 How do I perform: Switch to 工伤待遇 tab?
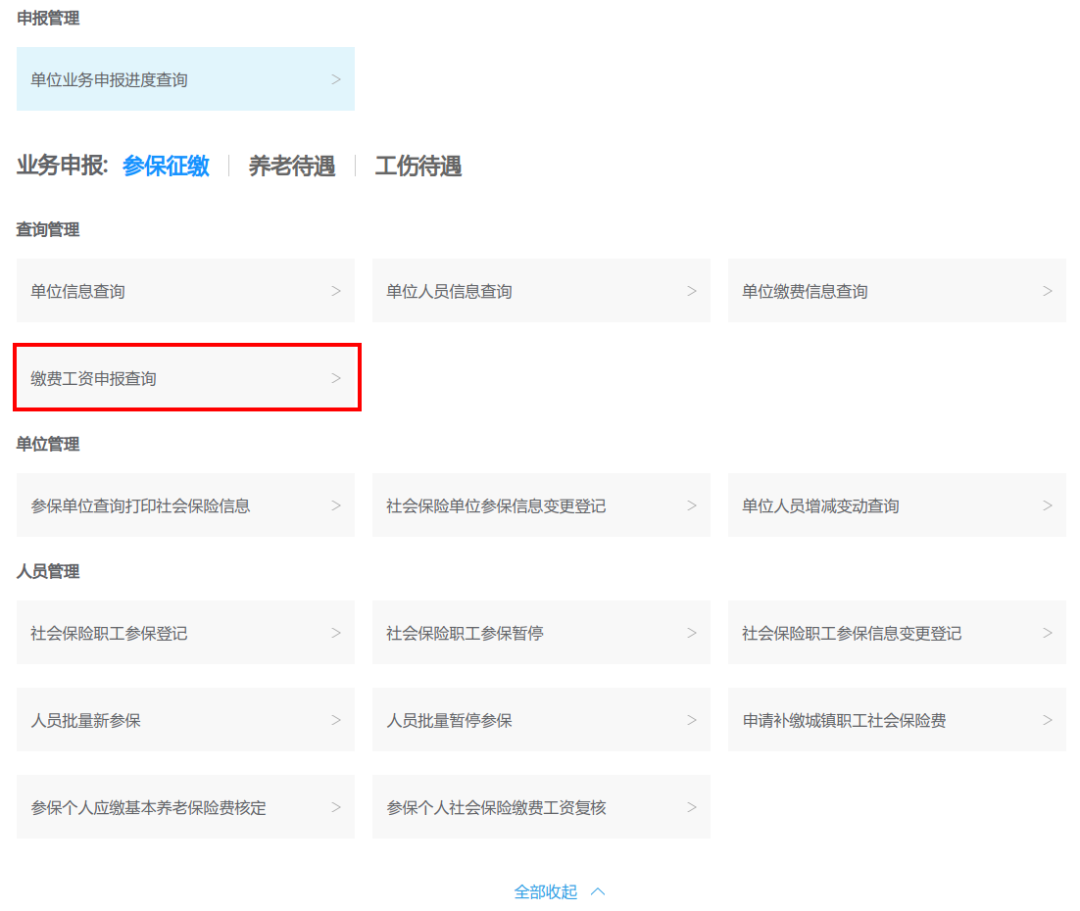pos(418,166)
